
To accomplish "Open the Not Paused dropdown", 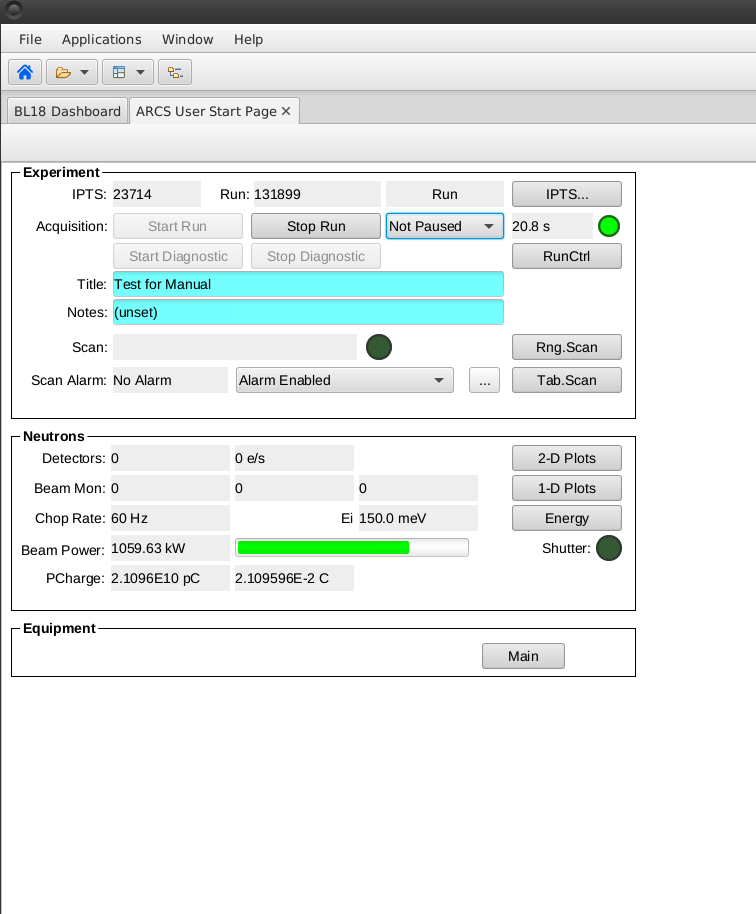I will tap(444, 226).
